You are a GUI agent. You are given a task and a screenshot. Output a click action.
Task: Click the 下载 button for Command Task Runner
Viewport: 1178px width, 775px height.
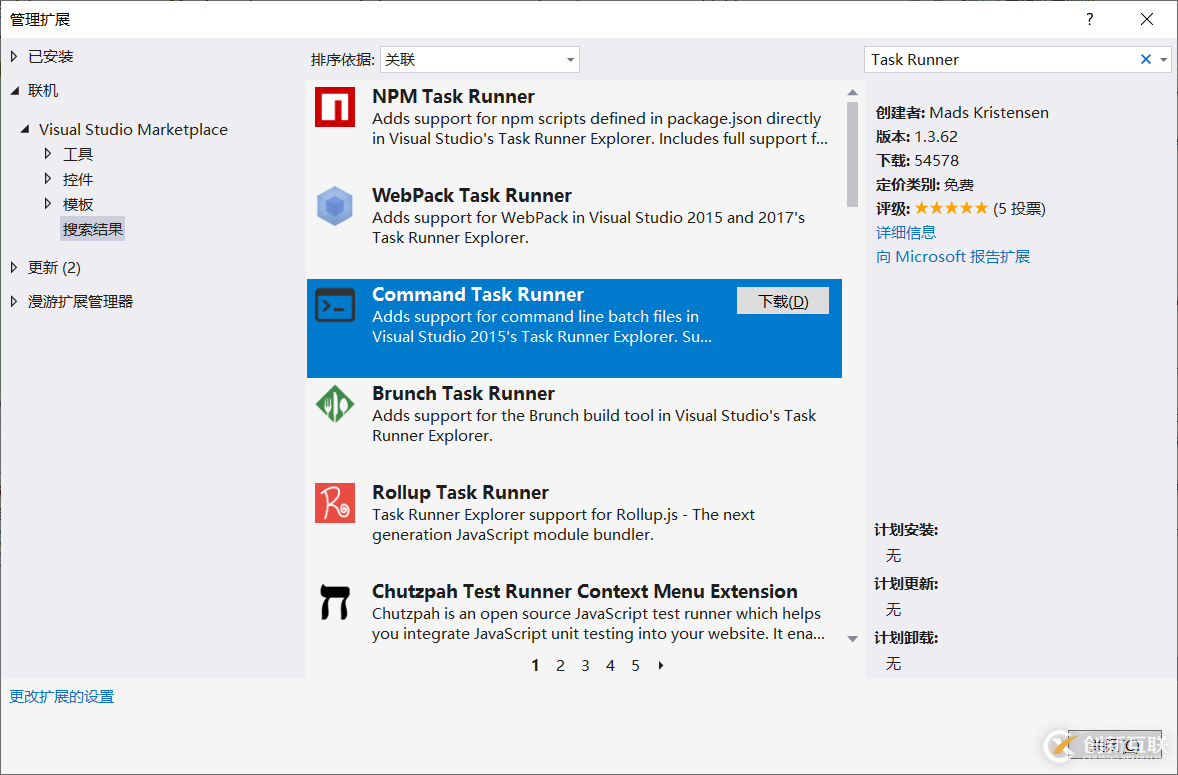point(782,301)
